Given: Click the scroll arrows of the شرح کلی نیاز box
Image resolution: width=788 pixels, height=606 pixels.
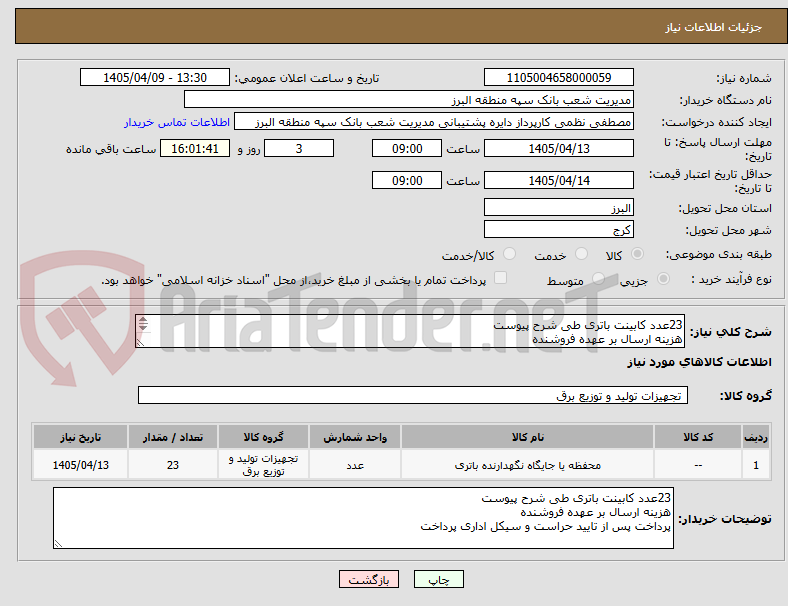Looking at the screenshot, I should point(143,324).
